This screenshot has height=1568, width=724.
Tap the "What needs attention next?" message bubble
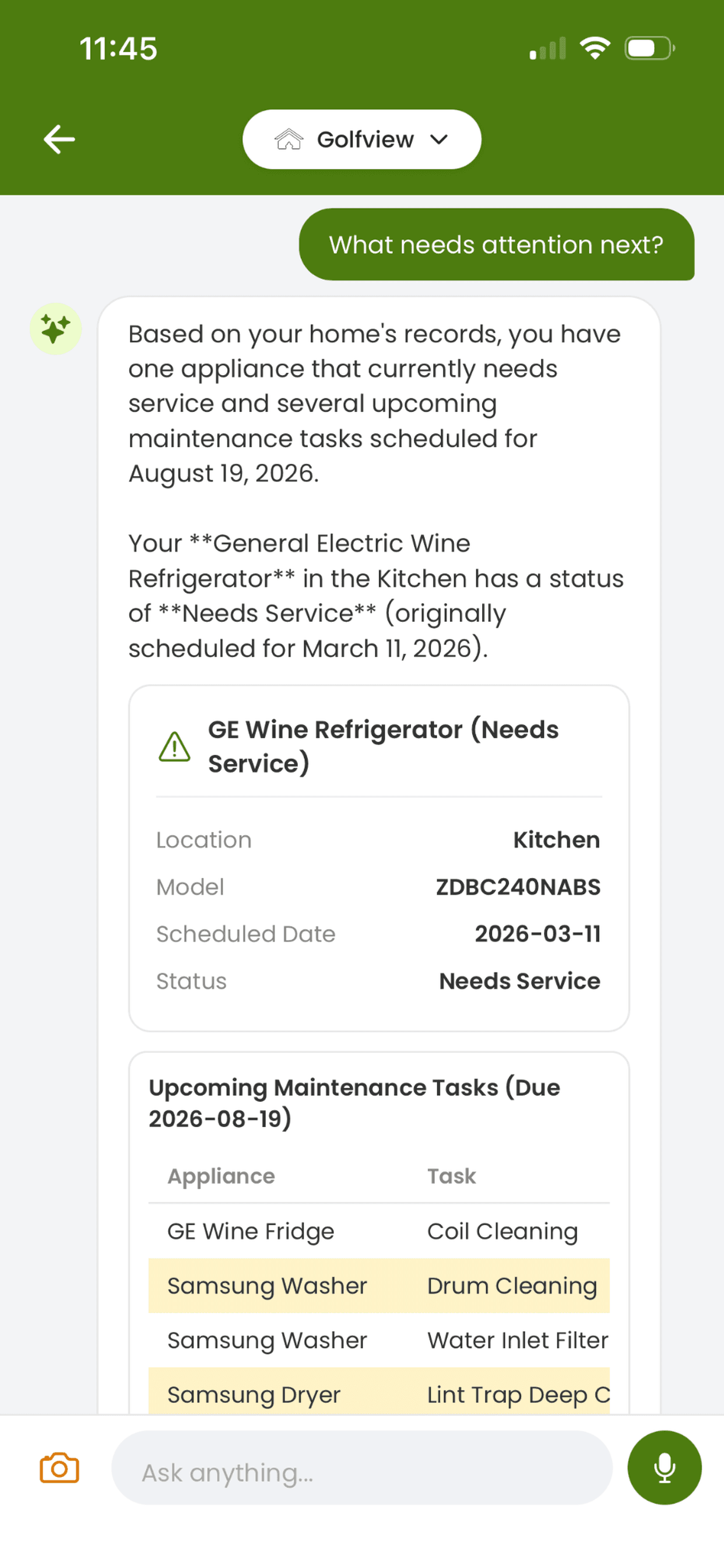(x=497, y=244)
